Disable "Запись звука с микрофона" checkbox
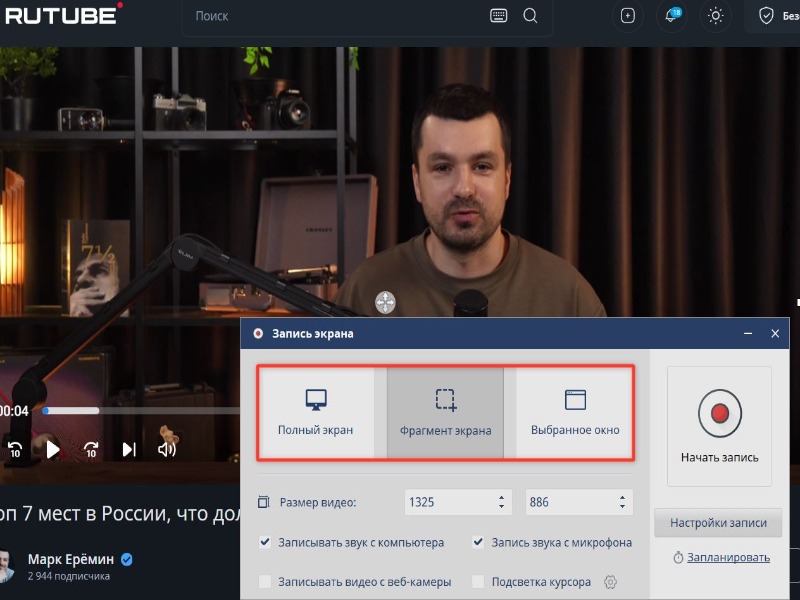The image size is (800, 600). click(x=478, y=543)
